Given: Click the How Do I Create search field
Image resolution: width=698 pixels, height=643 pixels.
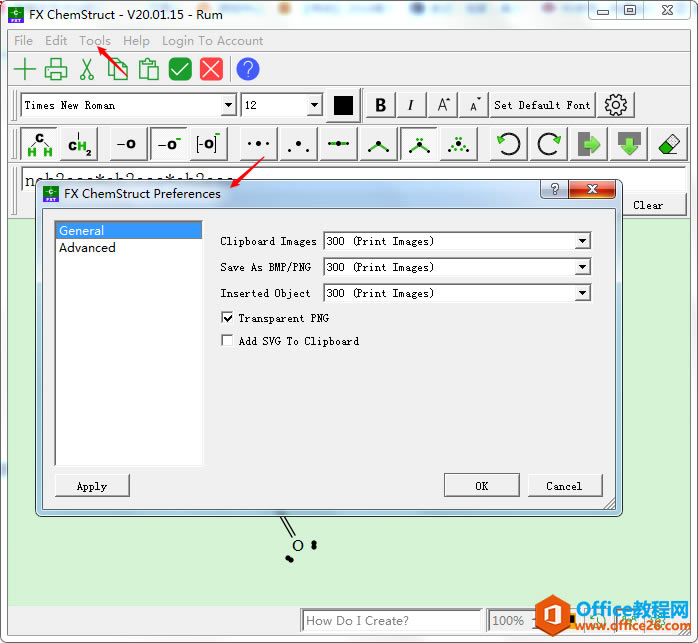Looking at the screenshot, I should point(392,620).
